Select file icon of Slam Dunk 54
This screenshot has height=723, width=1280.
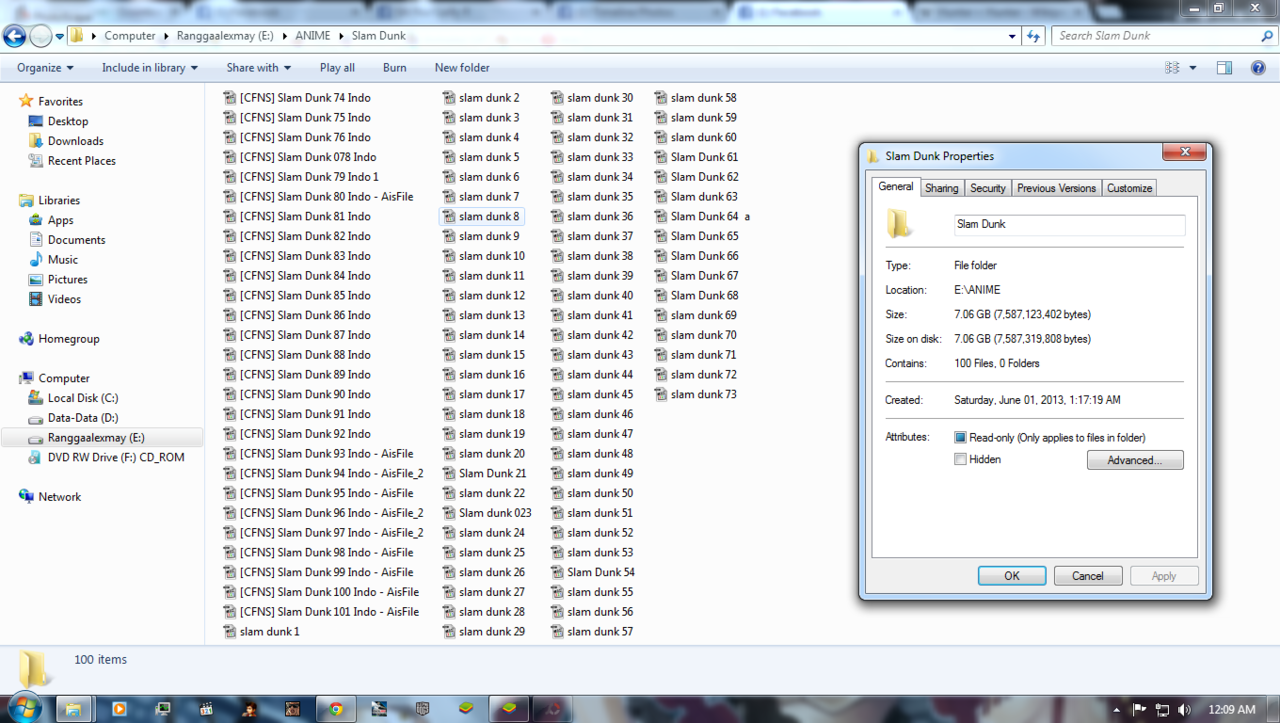point(558,572)
